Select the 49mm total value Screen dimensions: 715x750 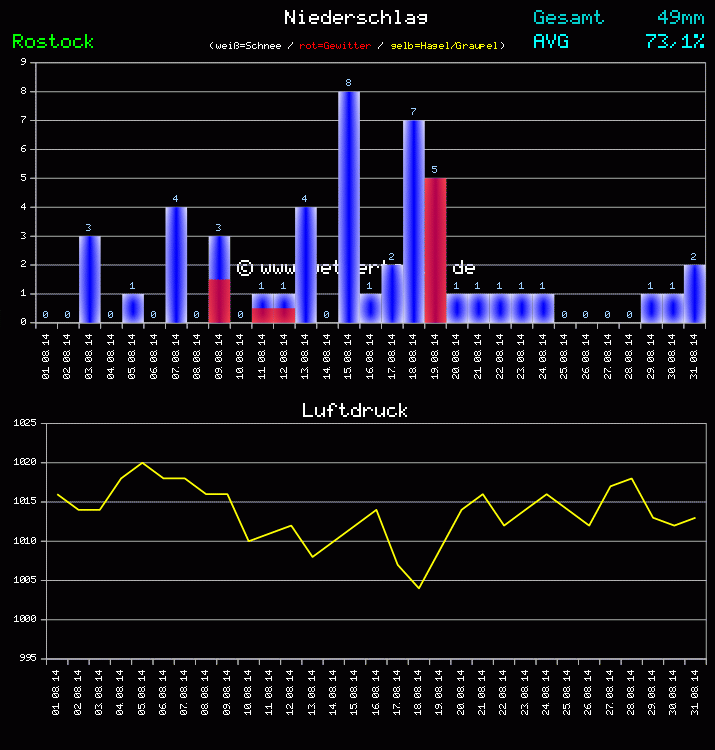[x=680, y=17]
